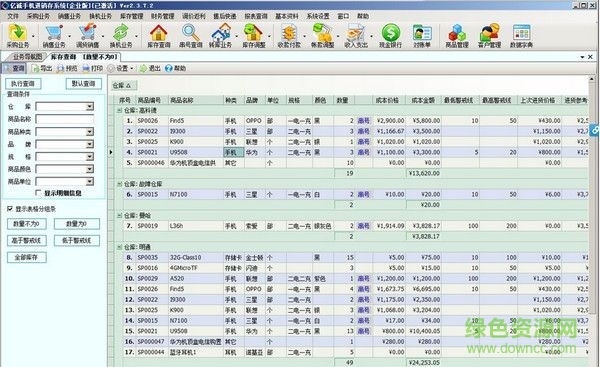Open 帐款调整 icon
This screenshot has width=600, height=367.
click(322, 36)
